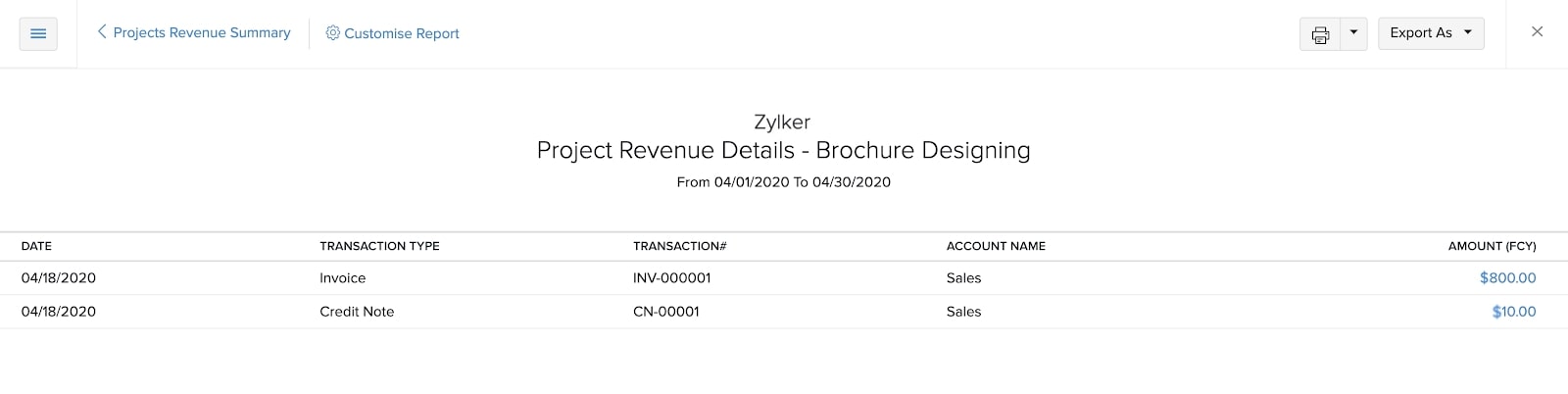The width and height of the screenshot is (1568, 394).
Task: Select the INV-000001 transaction row
Action: point(671,278)
